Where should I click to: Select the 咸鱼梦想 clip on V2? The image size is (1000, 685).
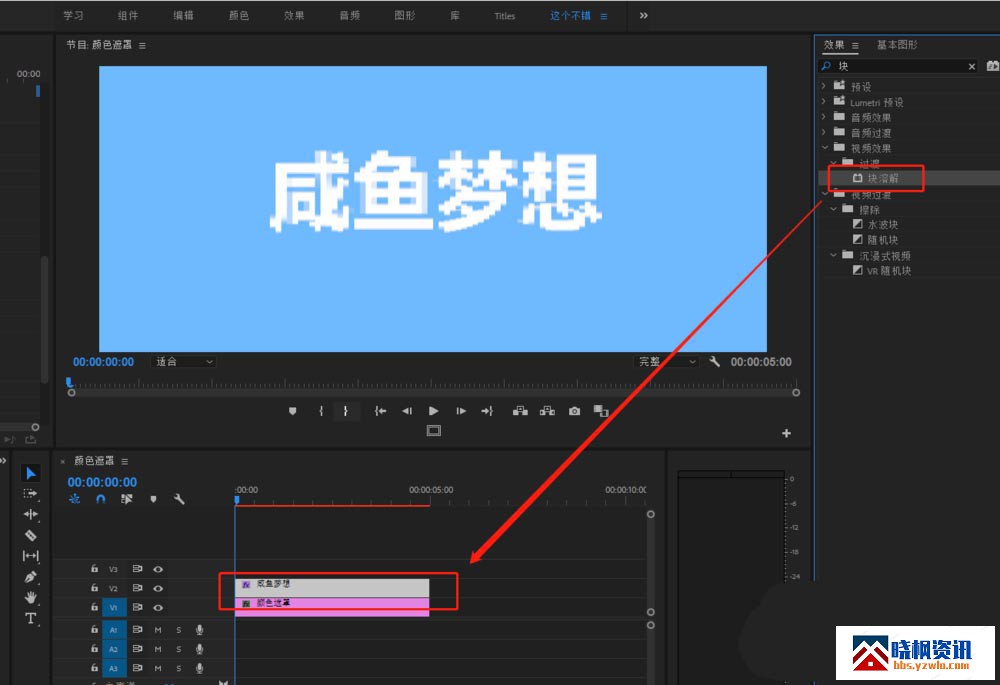click(x=332, y=587)
